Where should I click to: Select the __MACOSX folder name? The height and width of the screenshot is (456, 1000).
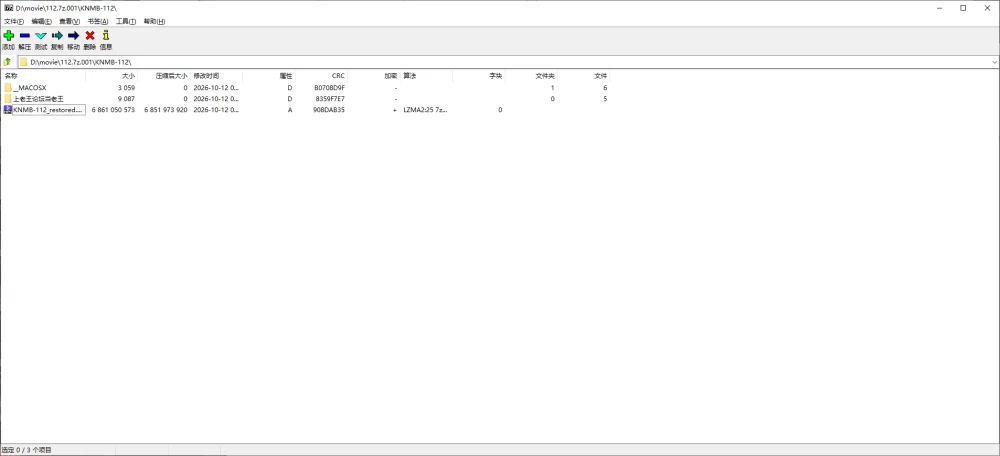tap(29, 87)
